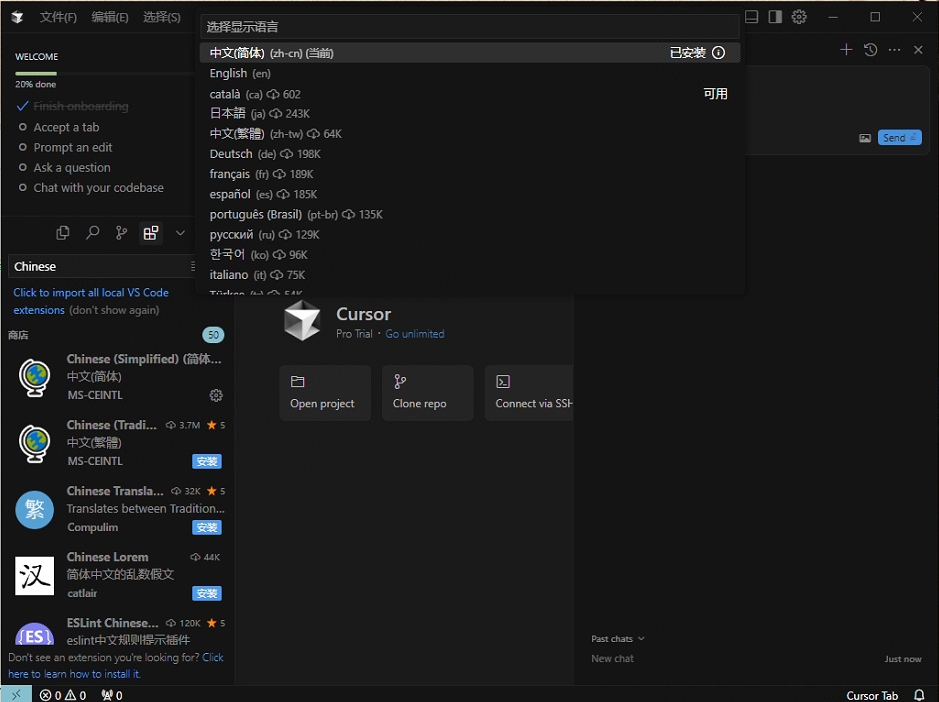
Task: Open the 文件(F) menu
Action: tap(58, 17)
